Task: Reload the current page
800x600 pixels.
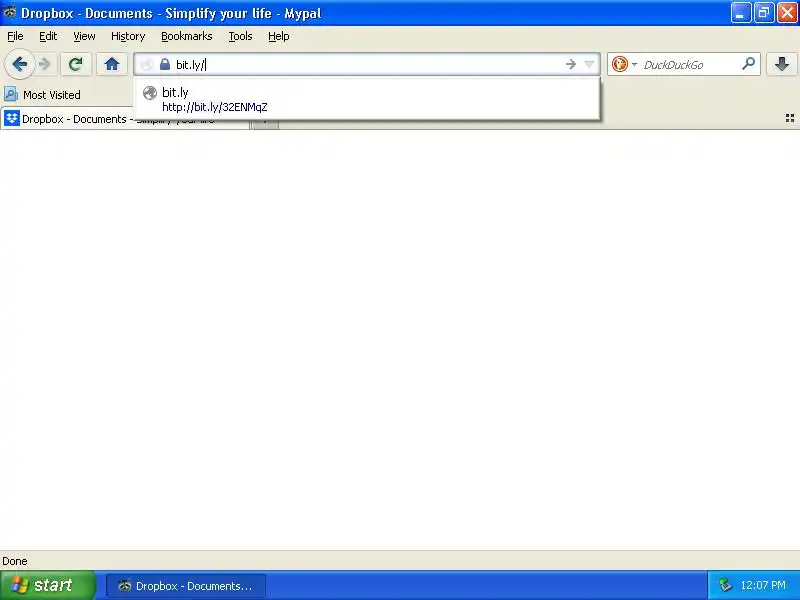Action: (x=76, y=64)
